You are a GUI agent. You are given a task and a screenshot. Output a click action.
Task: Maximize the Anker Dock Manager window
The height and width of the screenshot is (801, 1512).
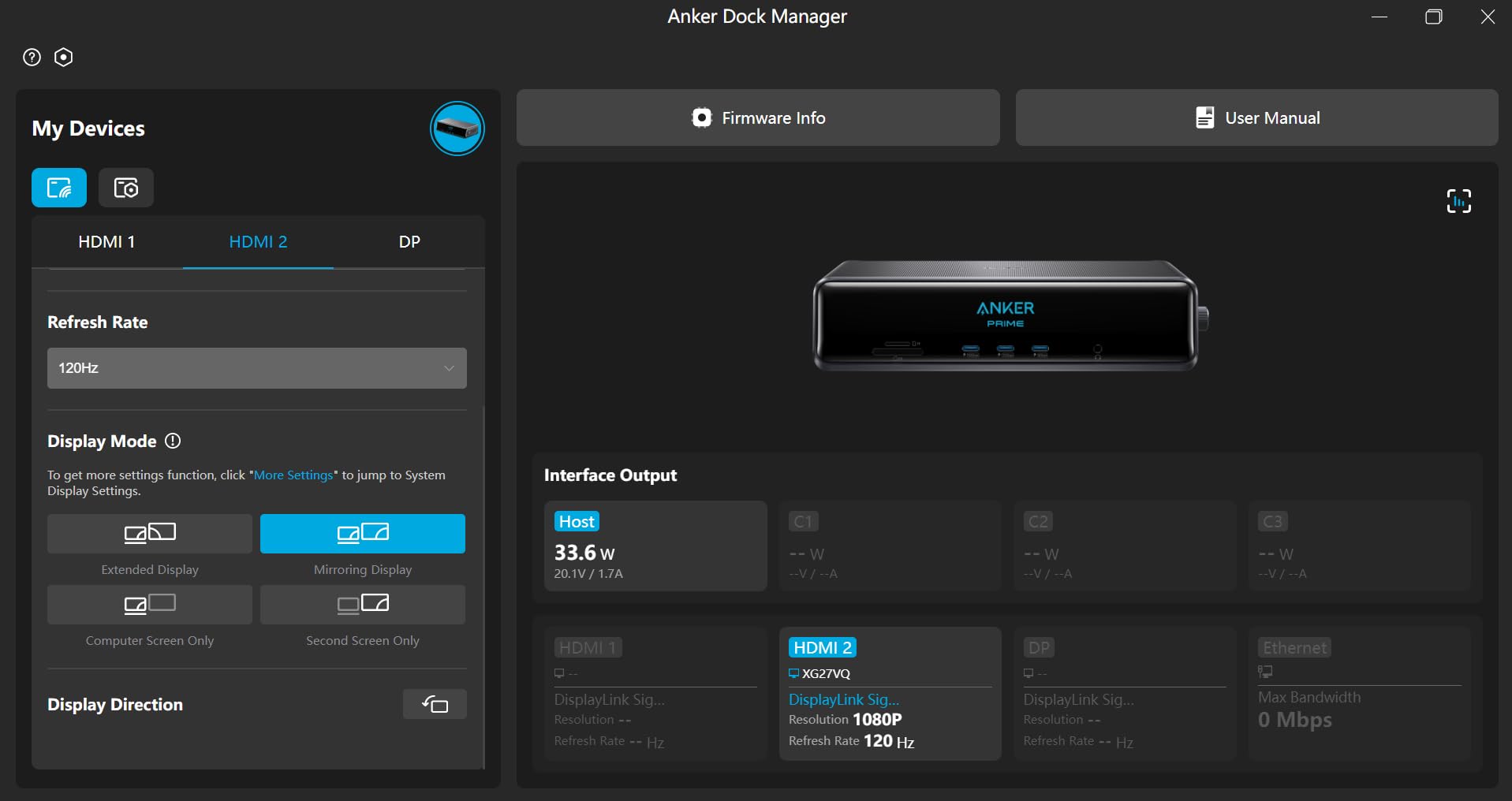1434,17
